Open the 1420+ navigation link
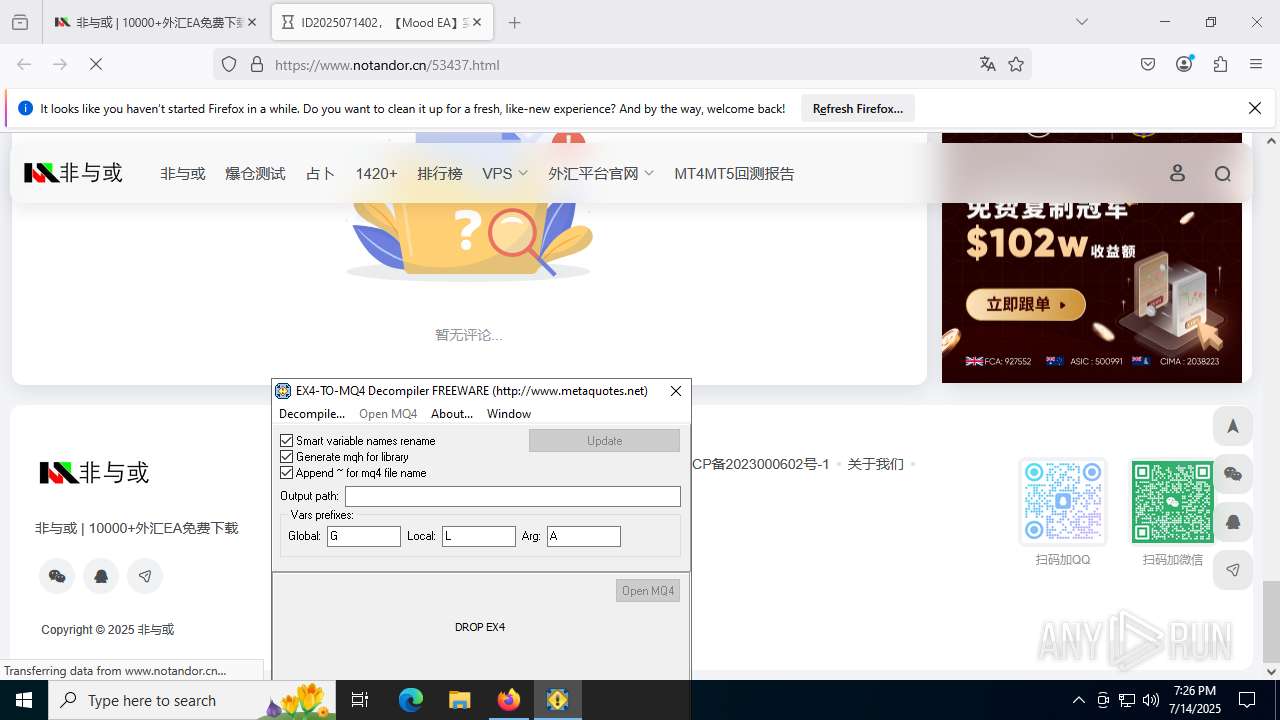The height and width of the screenshot is (720, 1280). pyautogui.click(x=376, y=173)
